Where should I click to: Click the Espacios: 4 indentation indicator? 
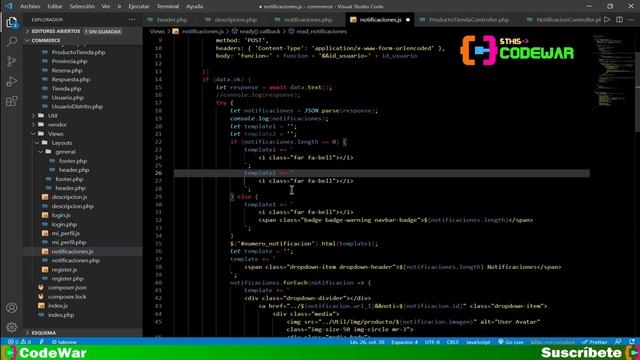pyautogui.click(x=404, y=342)
